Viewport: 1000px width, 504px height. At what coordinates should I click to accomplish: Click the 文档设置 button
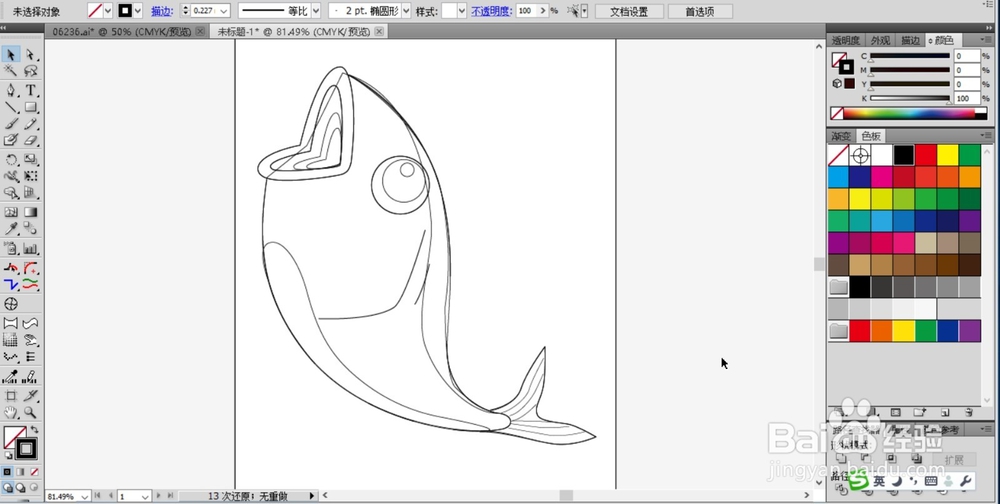(629, 11)
